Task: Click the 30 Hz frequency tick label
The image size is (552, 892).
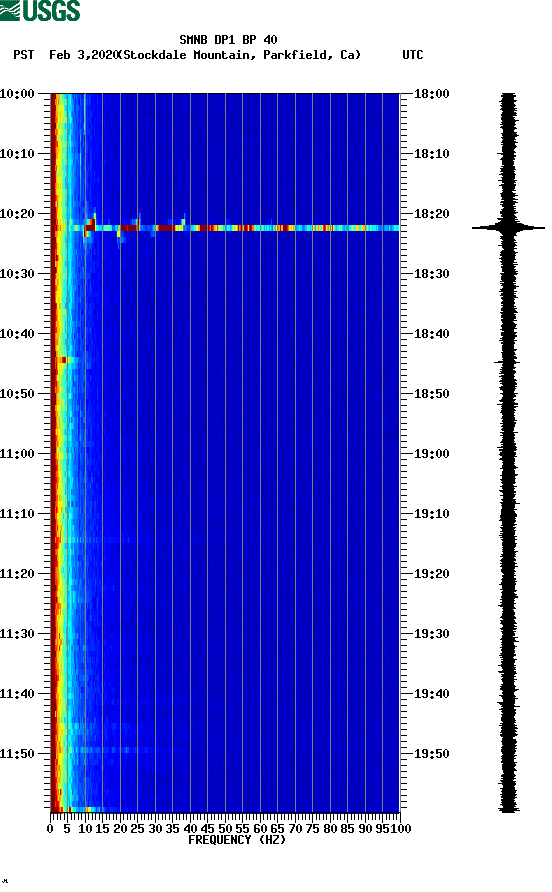Action: pyautogui.click(x=155, y=829)
